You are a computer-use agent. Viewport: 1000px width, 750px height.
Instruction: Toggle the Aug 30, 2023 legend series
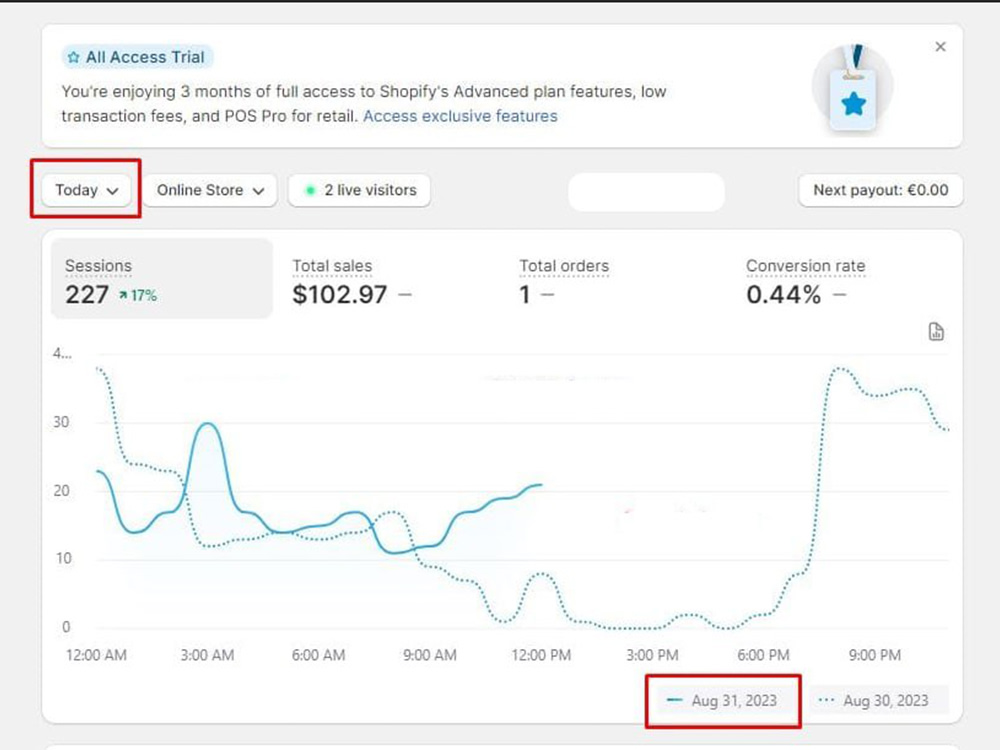click(x=878, y=700)
